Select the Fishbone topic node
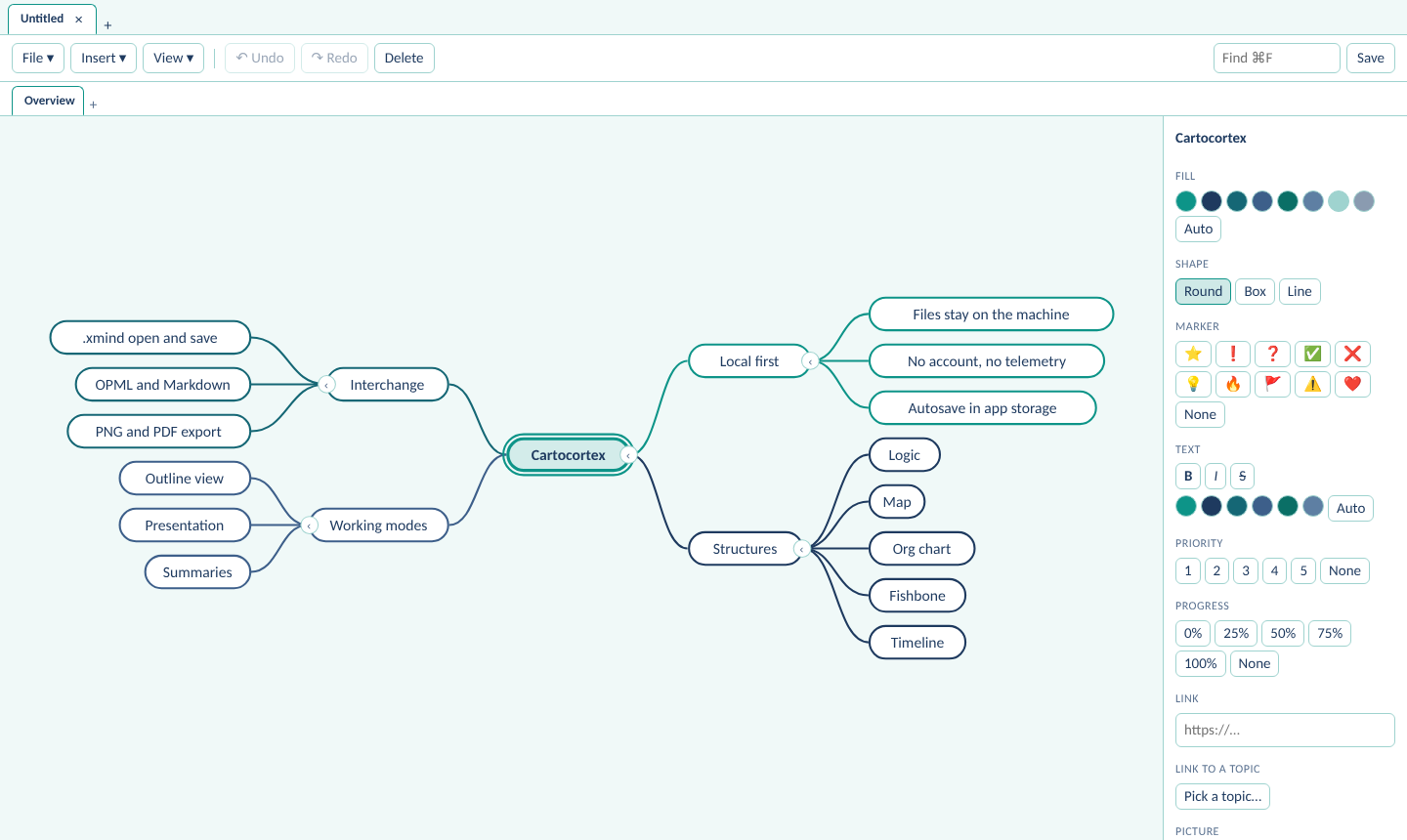Screen dimensions: 1407x840 (x=917, y=596)
